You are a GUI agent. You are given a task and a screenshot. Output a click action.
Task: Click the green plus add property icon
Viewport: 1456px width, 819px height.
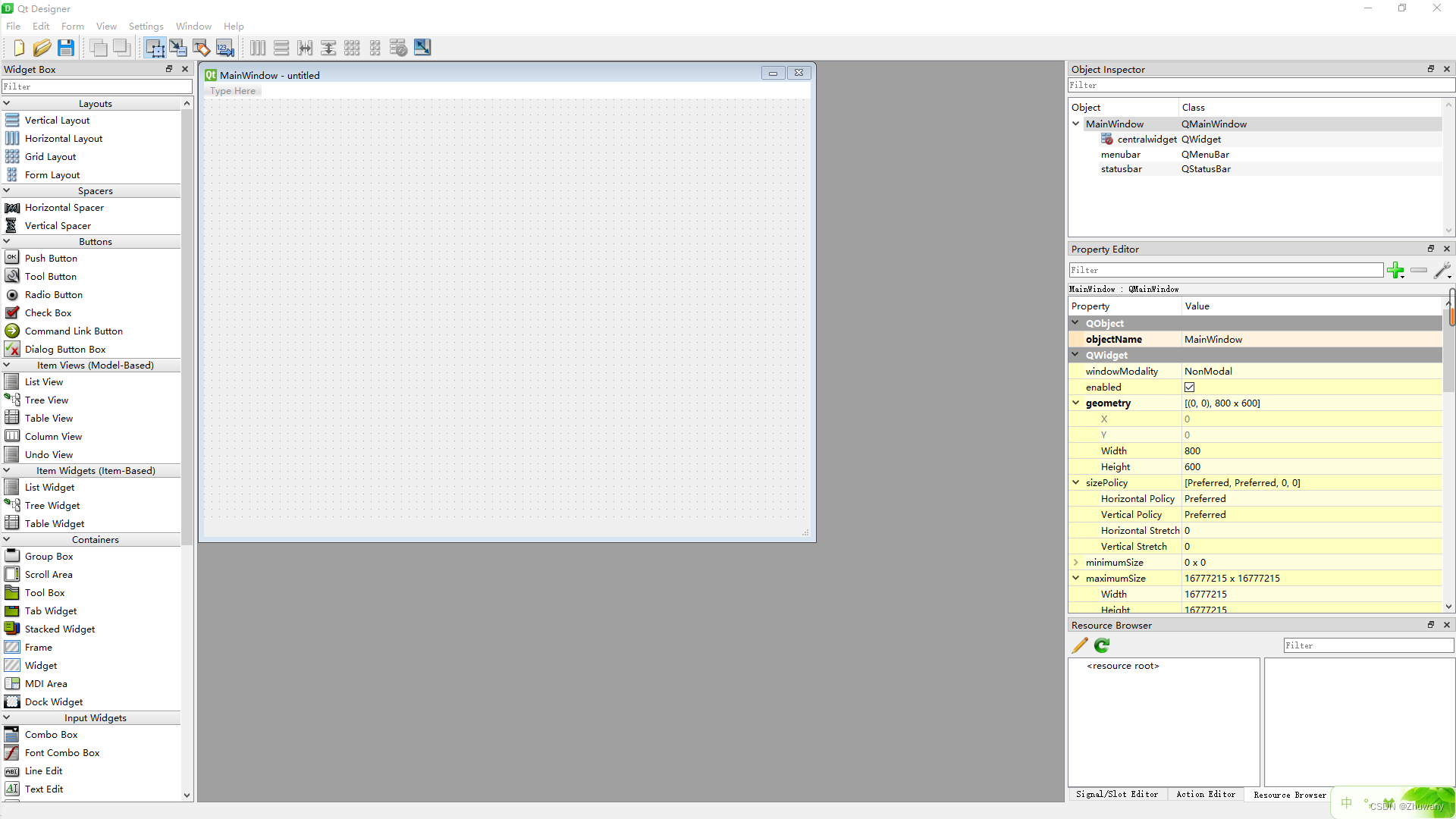tap(1395, 270)
